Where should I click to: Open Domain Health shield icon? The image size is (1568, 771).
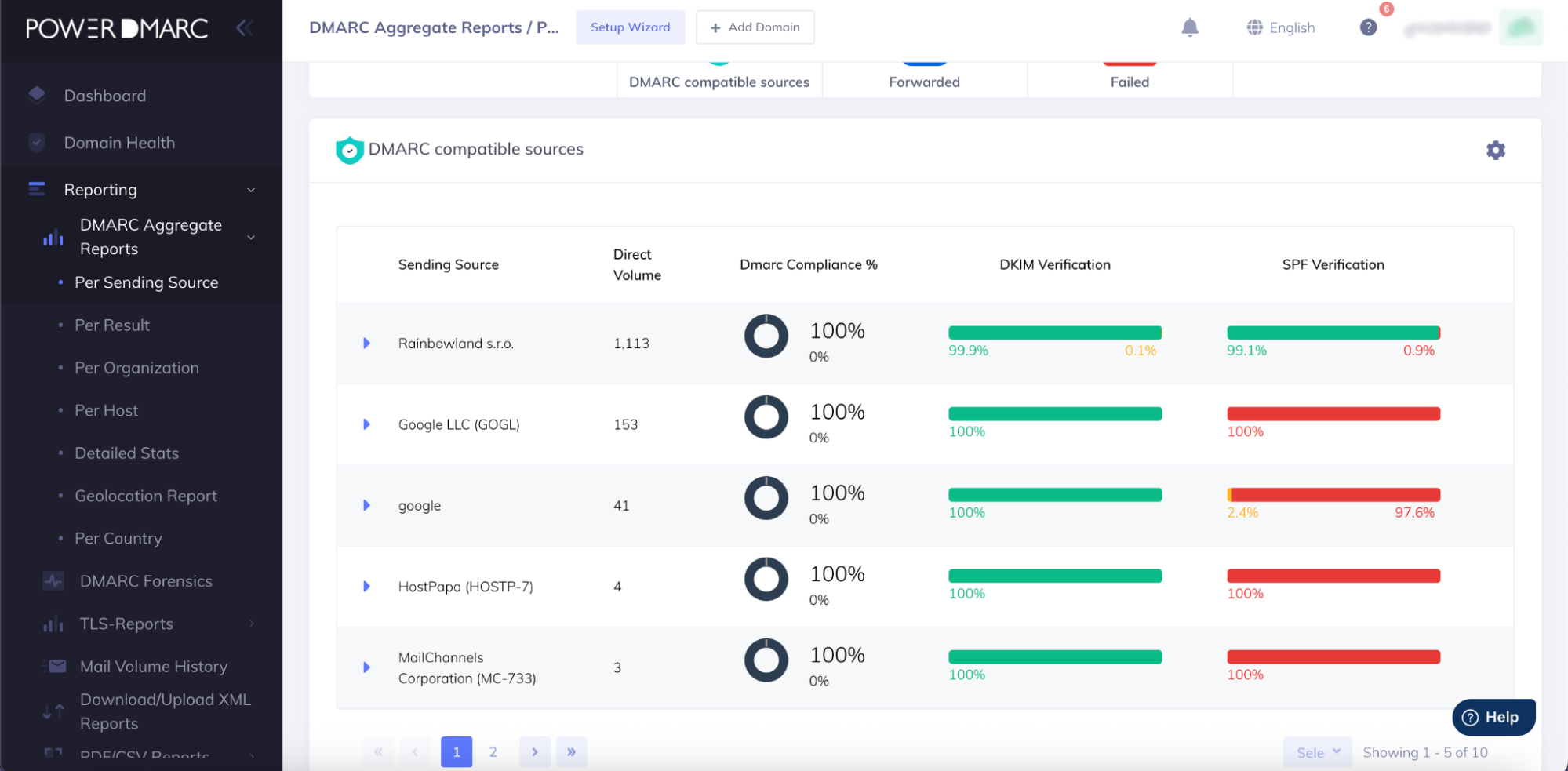37,143
